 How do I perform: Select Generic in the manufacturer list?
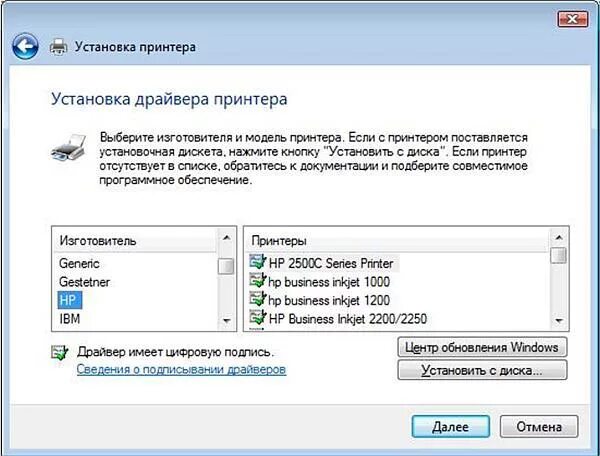(x=79, y=263)
